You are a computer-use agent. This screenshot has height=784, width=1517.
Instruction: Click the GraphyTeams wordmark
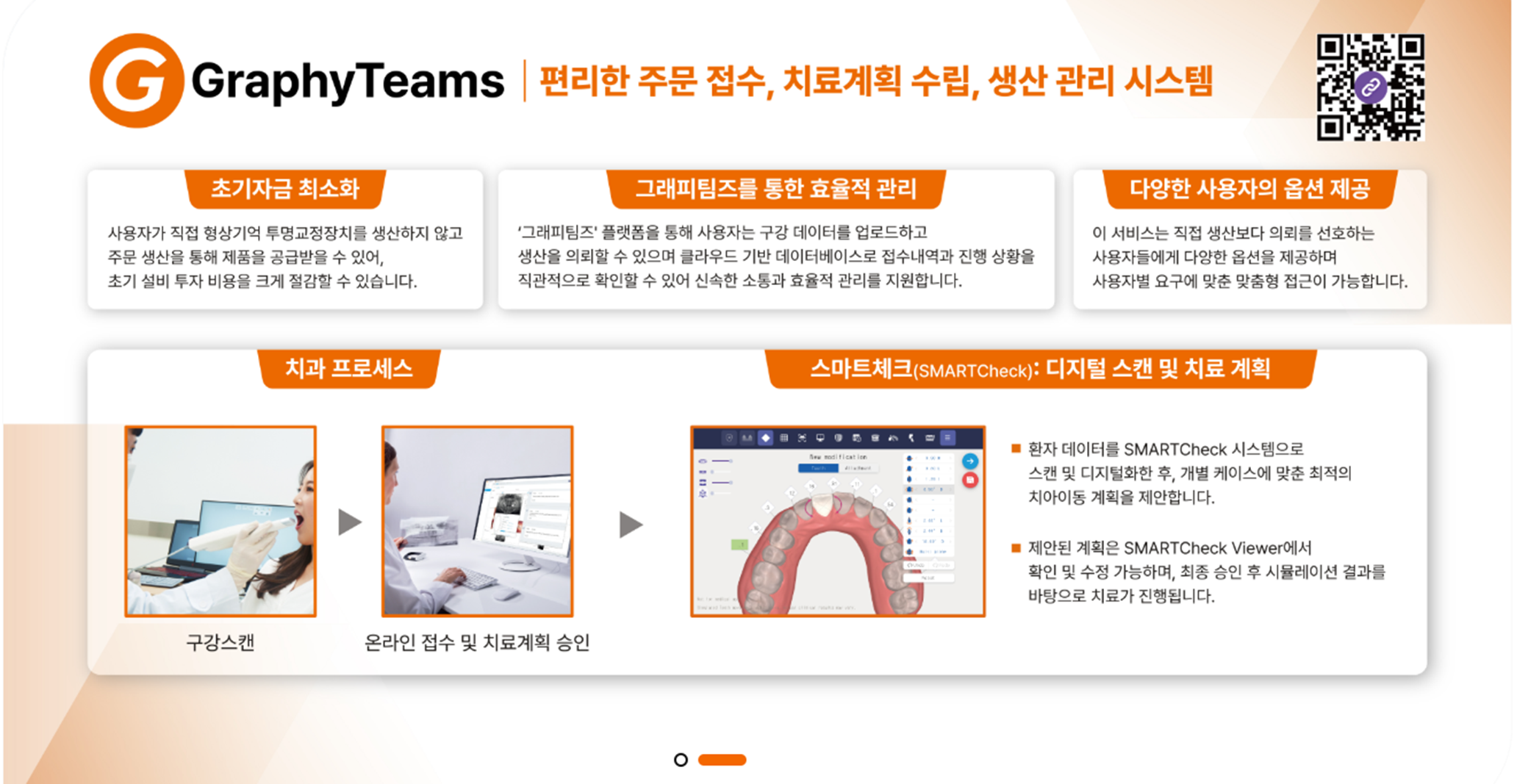coord(348,81)
